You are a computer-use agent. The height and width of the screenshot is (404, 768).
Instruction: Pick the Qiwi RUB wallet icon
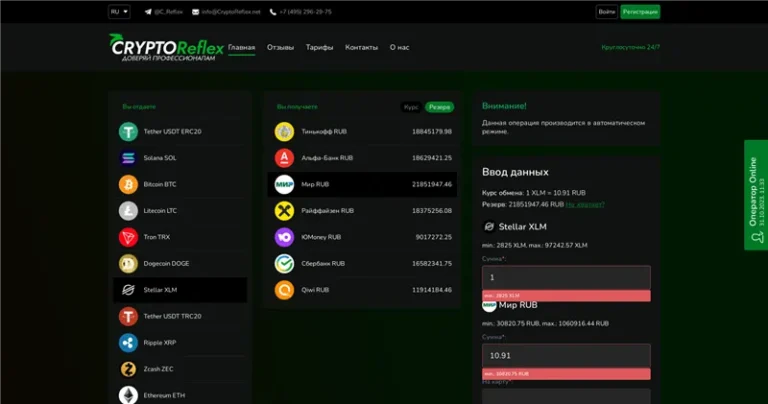[284, 290]
